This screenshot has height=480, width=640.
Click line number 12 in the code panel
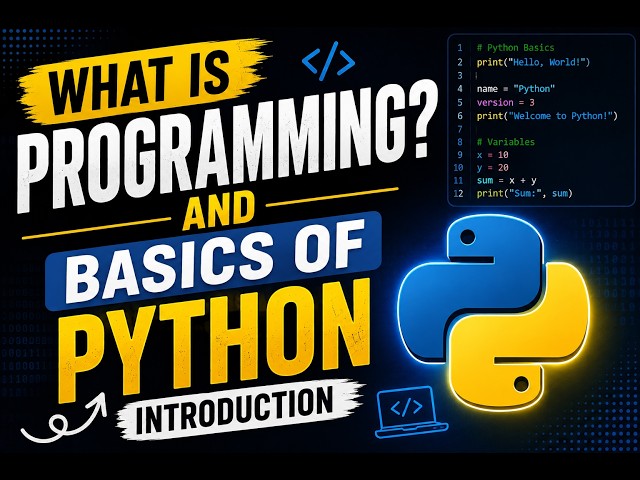[458, 193]
